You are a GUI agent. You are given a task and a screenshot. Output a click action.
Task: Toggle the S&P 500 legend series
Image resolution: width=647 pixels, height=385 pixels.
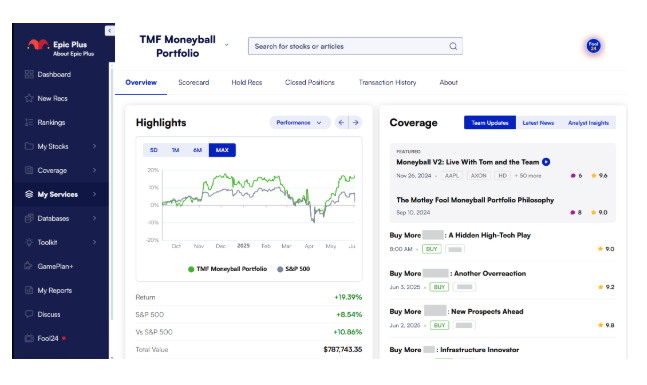point(293,269)
